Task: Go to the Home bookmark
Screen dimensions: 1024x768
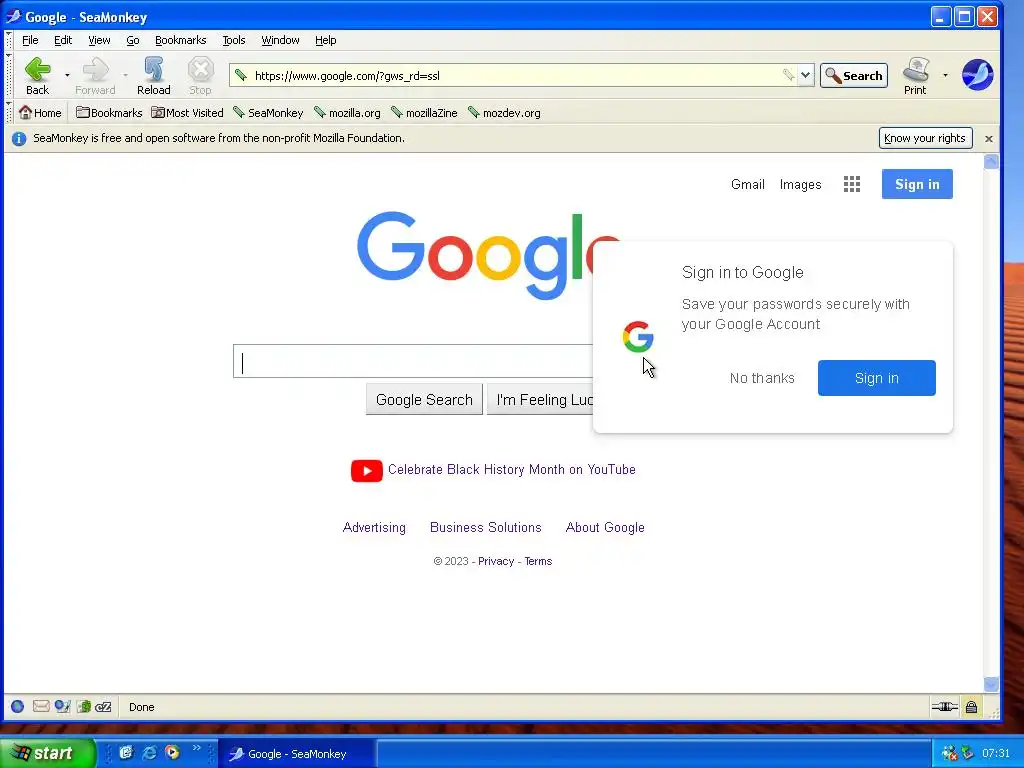Action: point(40,113)
